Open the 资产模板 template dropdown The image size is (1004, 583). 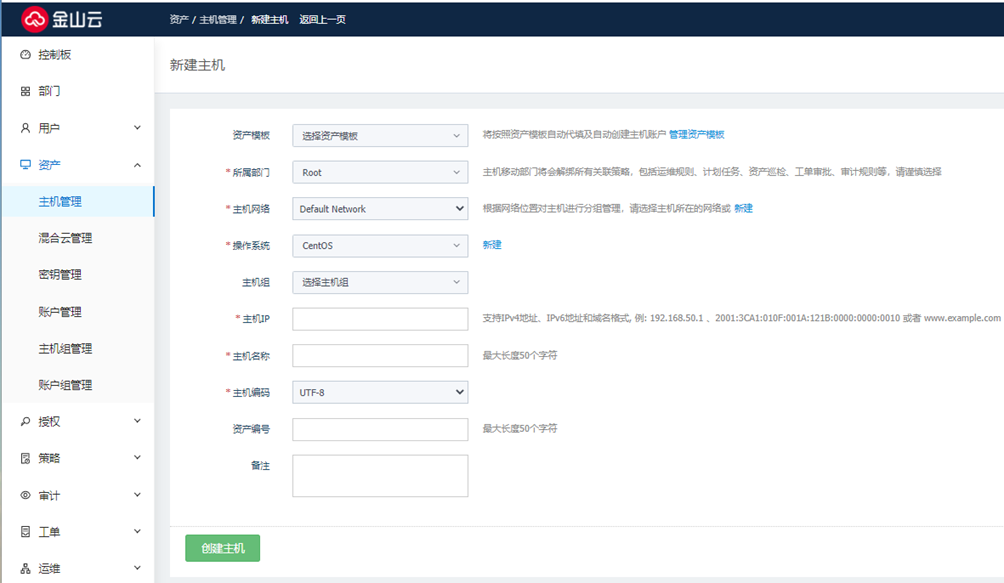click(x=380, y=136)
